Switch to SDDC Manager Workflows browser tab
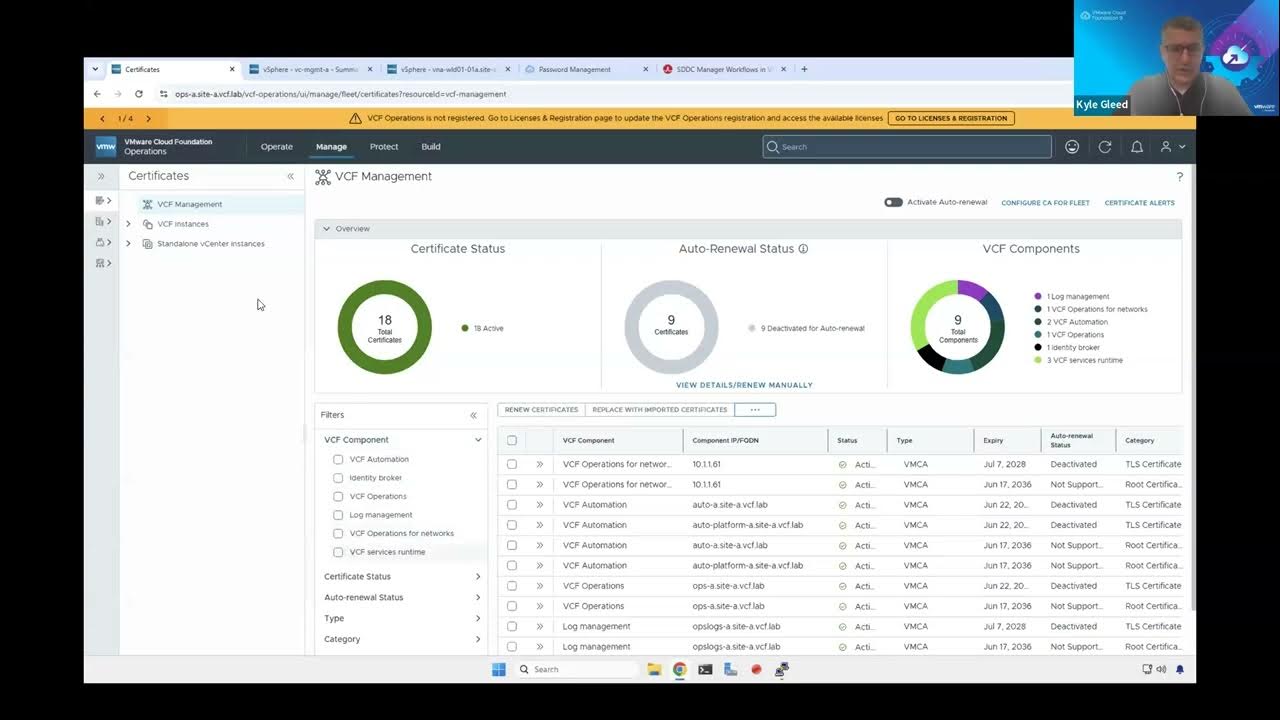1280x720 pixels. click(725, 69)
